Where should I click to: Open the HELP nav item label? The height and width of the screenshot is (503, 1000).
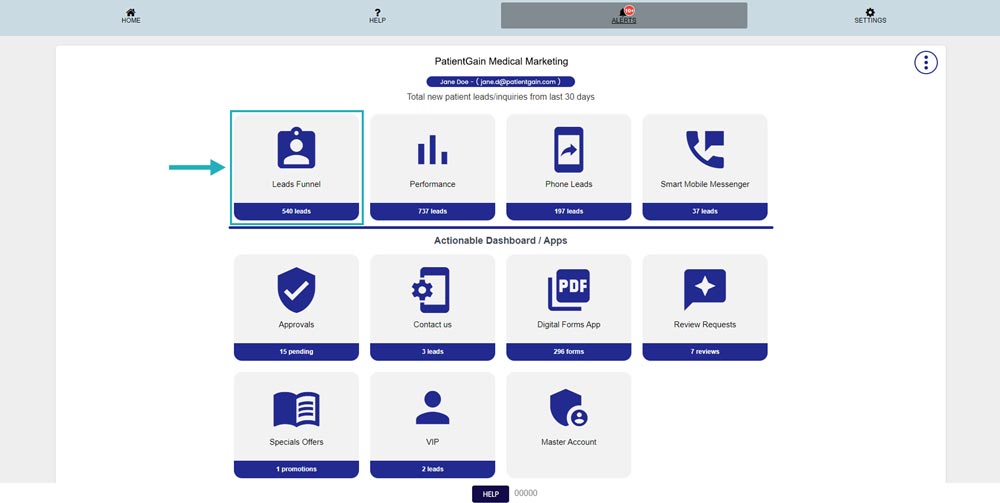coord(378,20)
